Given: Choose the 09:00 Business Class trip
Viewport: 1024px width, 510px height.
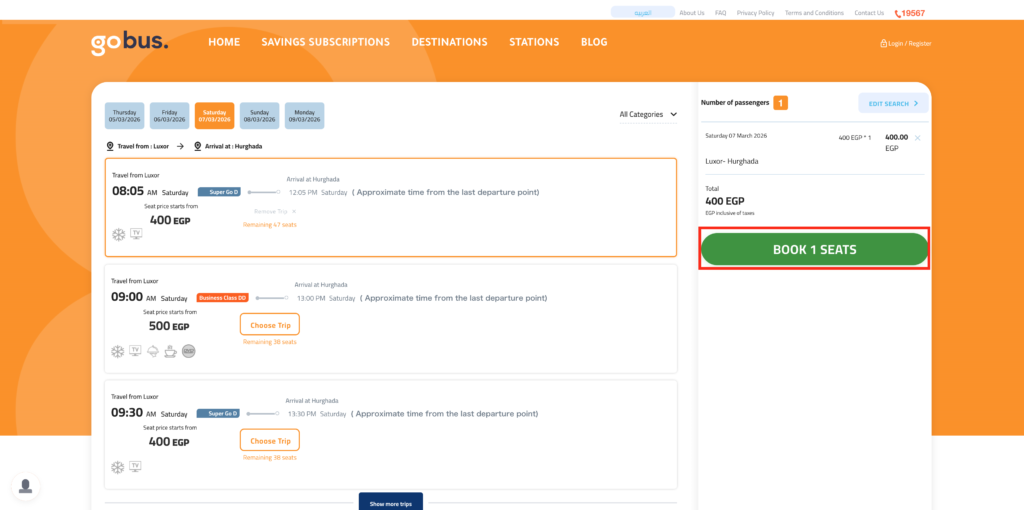Looking at the screenshot, I should tap(269, 325).
